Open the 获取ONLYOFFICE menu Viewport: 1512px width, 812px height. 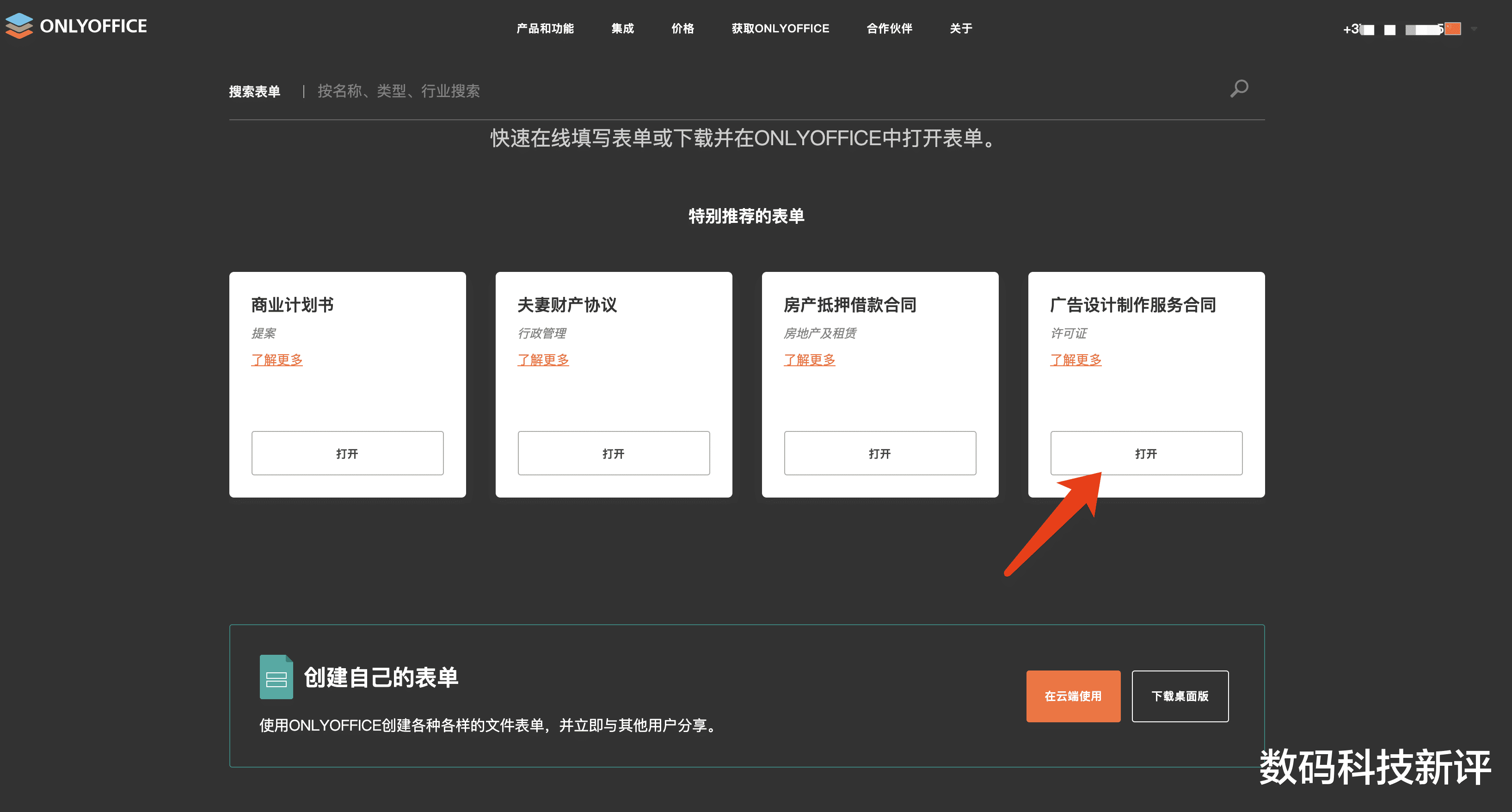780,28
